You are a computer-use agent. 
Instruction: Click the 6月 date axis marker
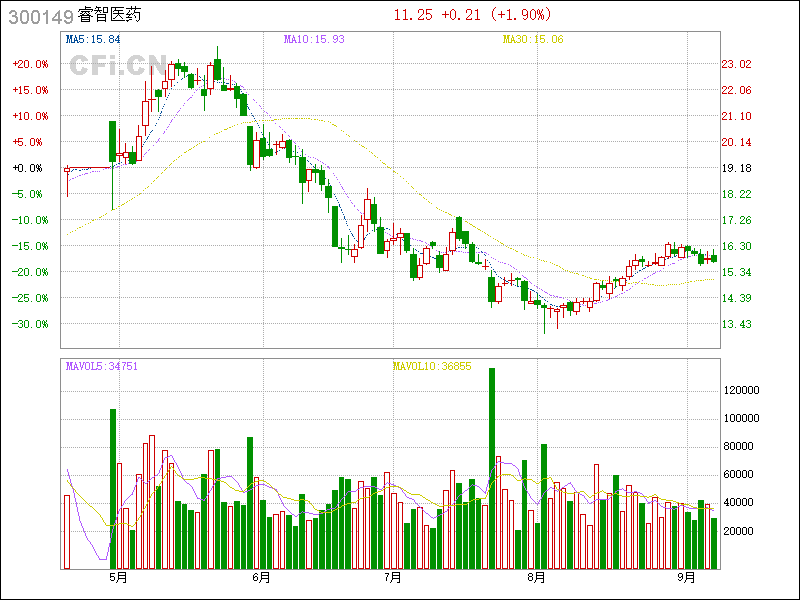coord(262,577)
